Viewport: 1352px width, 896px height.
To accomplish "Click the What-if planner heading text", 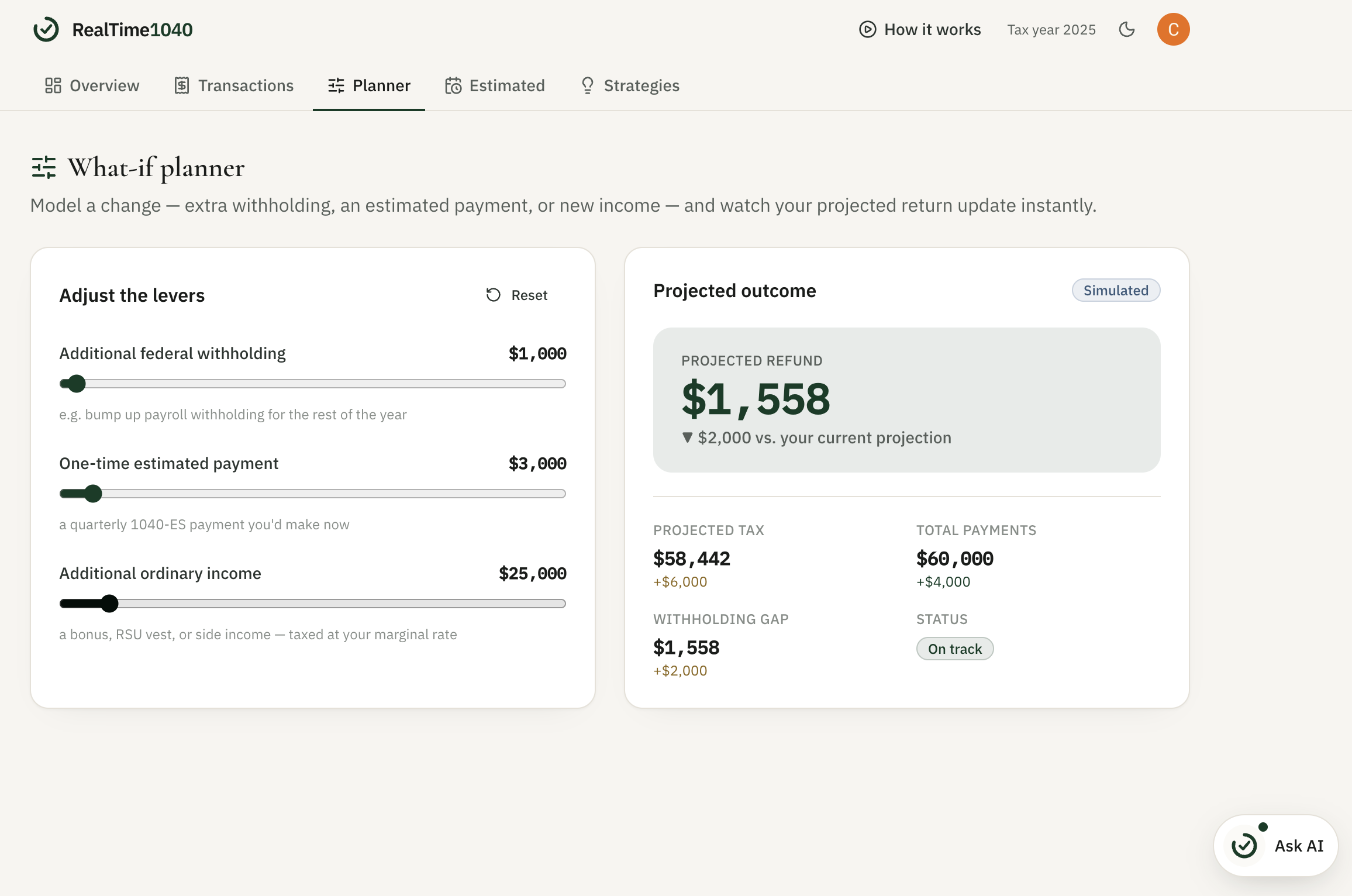I will pyautogui.click(x=156, y=168).
